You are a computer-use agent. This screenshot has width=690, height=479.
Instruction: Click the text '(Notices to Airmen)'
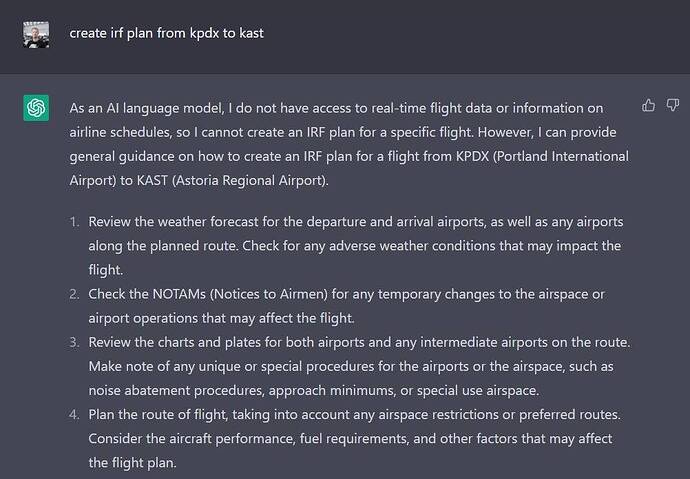268,294
